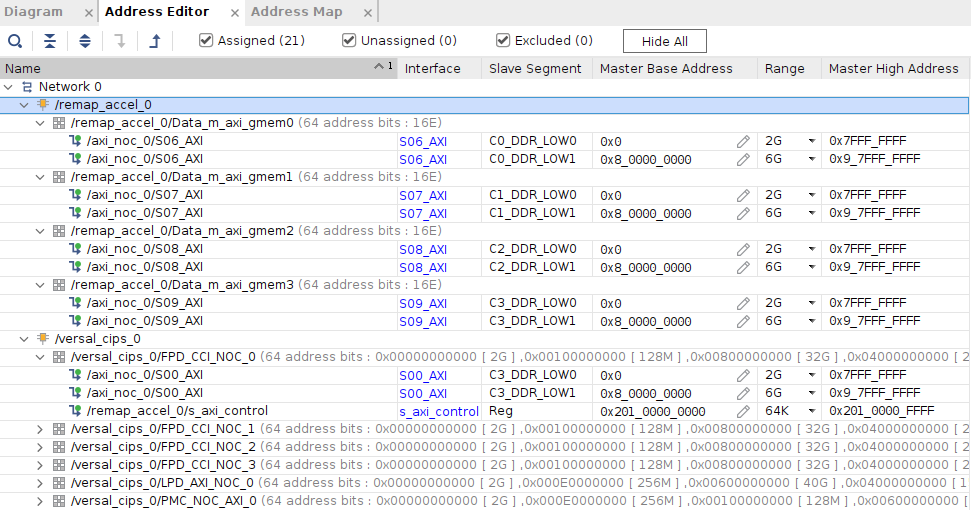Click address space icon of Data_m_axi_gmem1
This screenshot has height=510, width=971.
pyautogui.click(x=59, y=176)
